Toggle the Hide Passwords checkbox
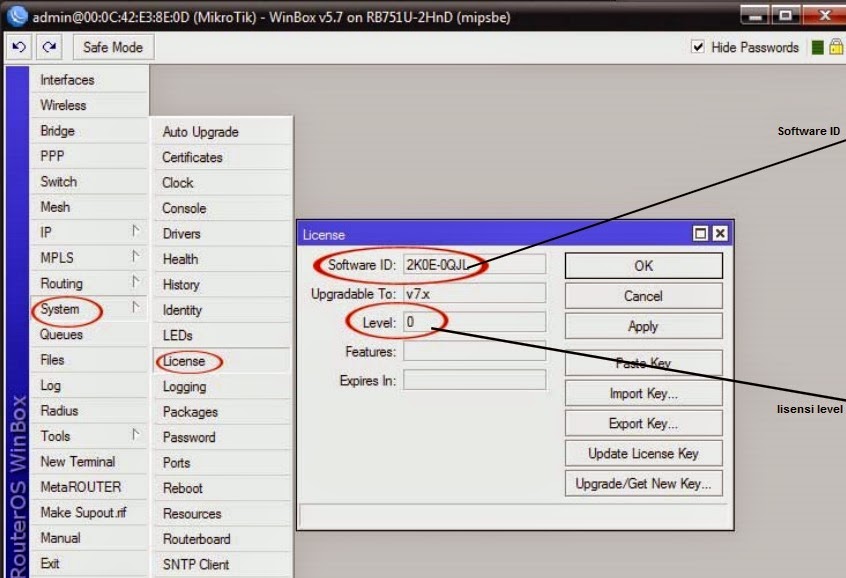 [698, 47]
